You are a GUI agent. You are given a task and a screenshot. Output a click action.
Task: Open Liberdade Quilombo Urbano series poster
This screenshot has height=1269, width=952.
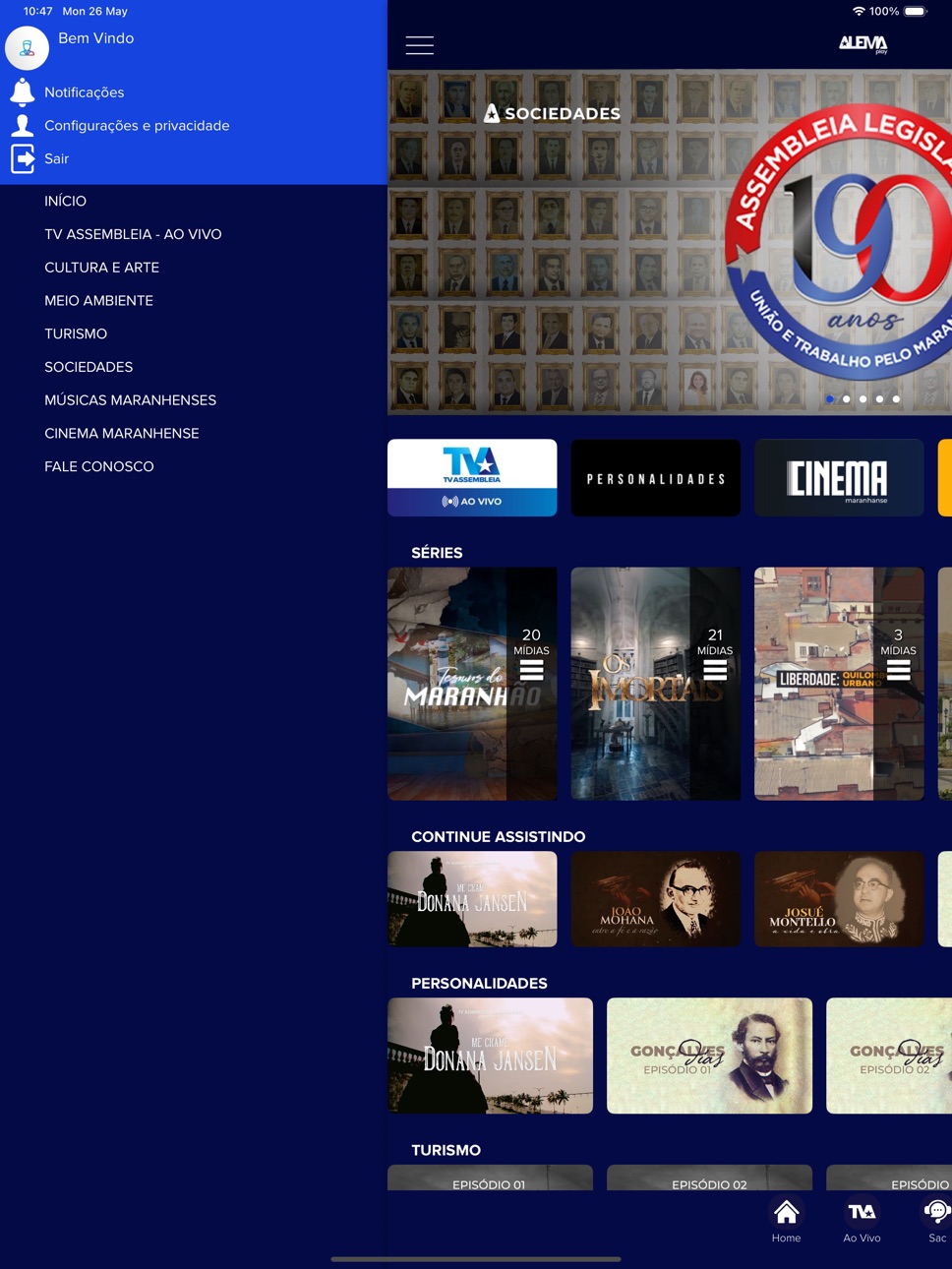(839, 684)
